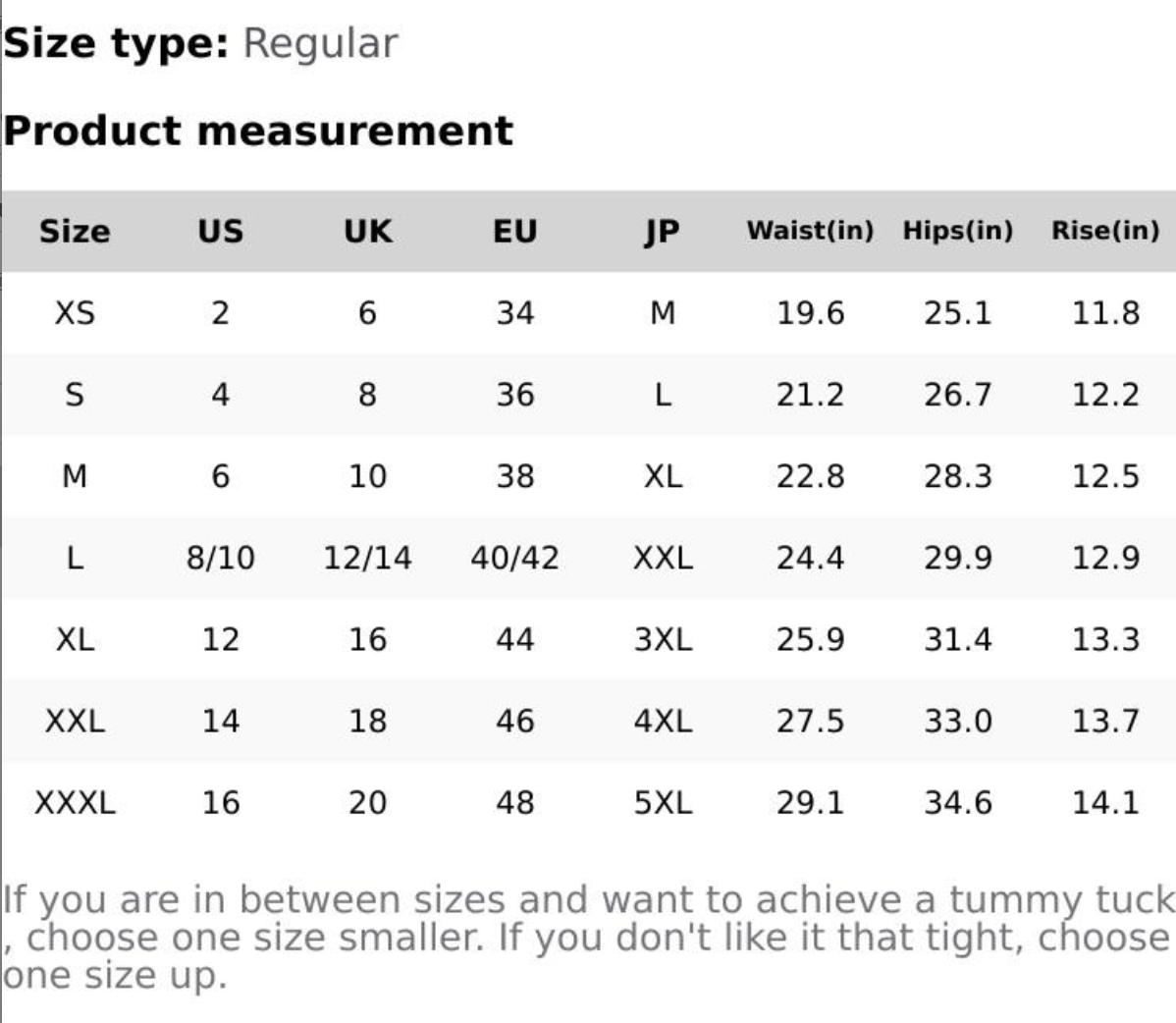Click the EU column header
1176x1023 pixels.
click(514, 232)
